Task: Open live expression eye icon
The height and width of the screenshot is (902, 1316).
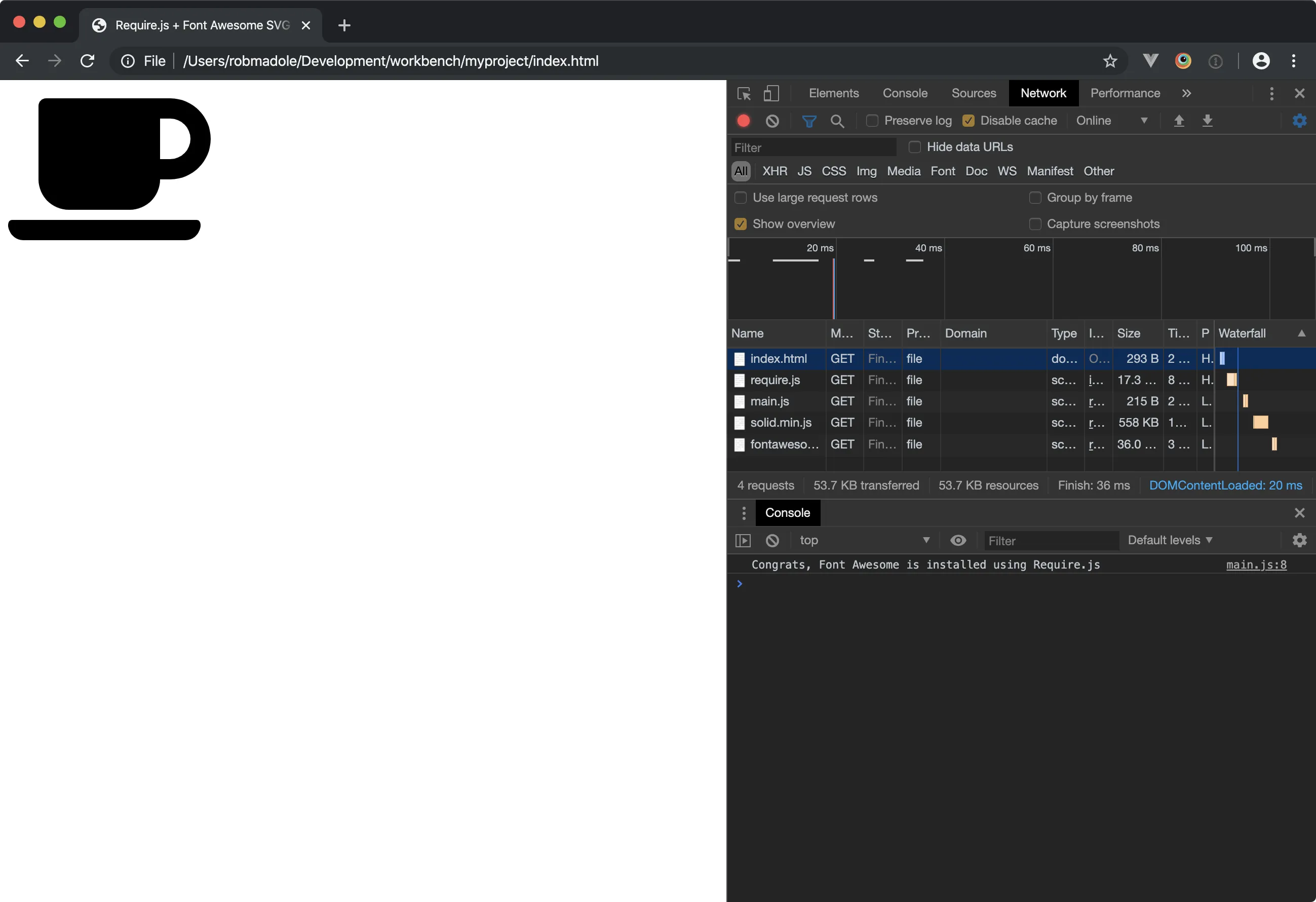Action: [x=957, y=540]
